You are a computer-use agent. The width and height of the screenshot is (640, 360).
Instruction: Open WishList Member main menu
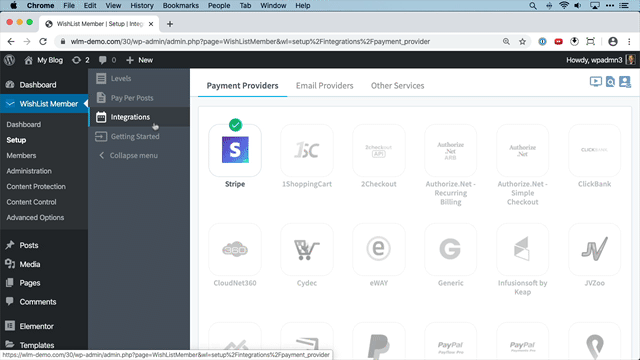click(x=44, y=104)
